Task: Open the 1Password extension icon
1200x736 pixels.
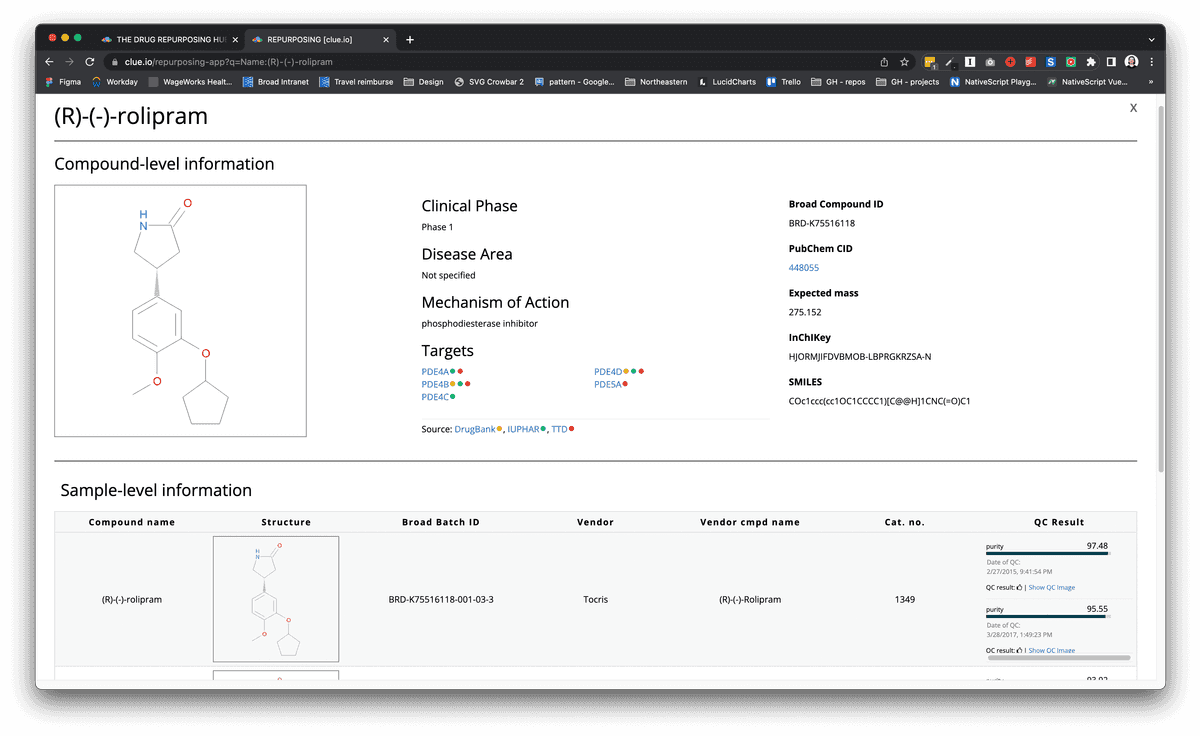Action: pos(971,61)
